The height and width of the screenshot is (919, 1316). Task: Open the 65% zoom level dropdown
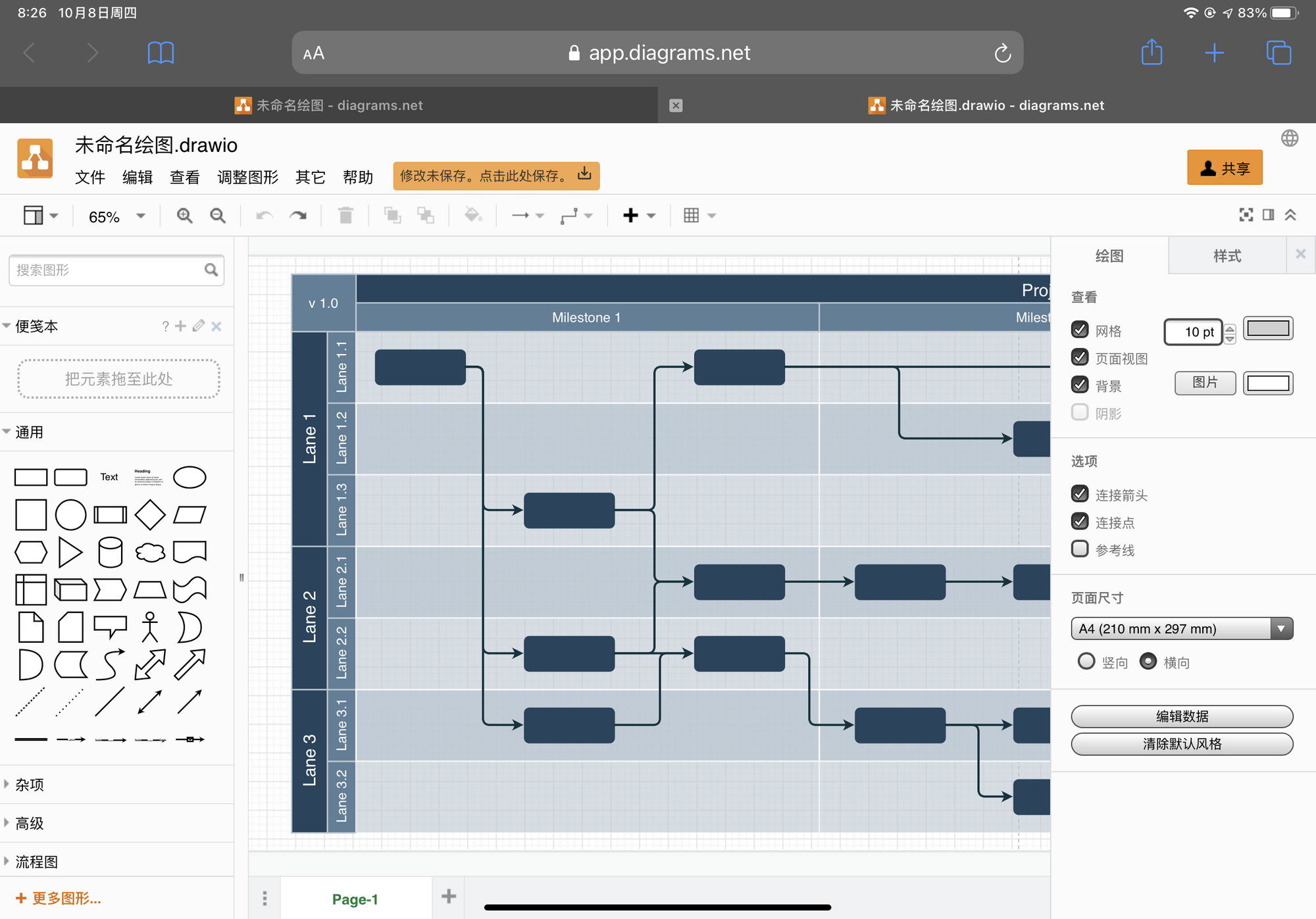116,216
